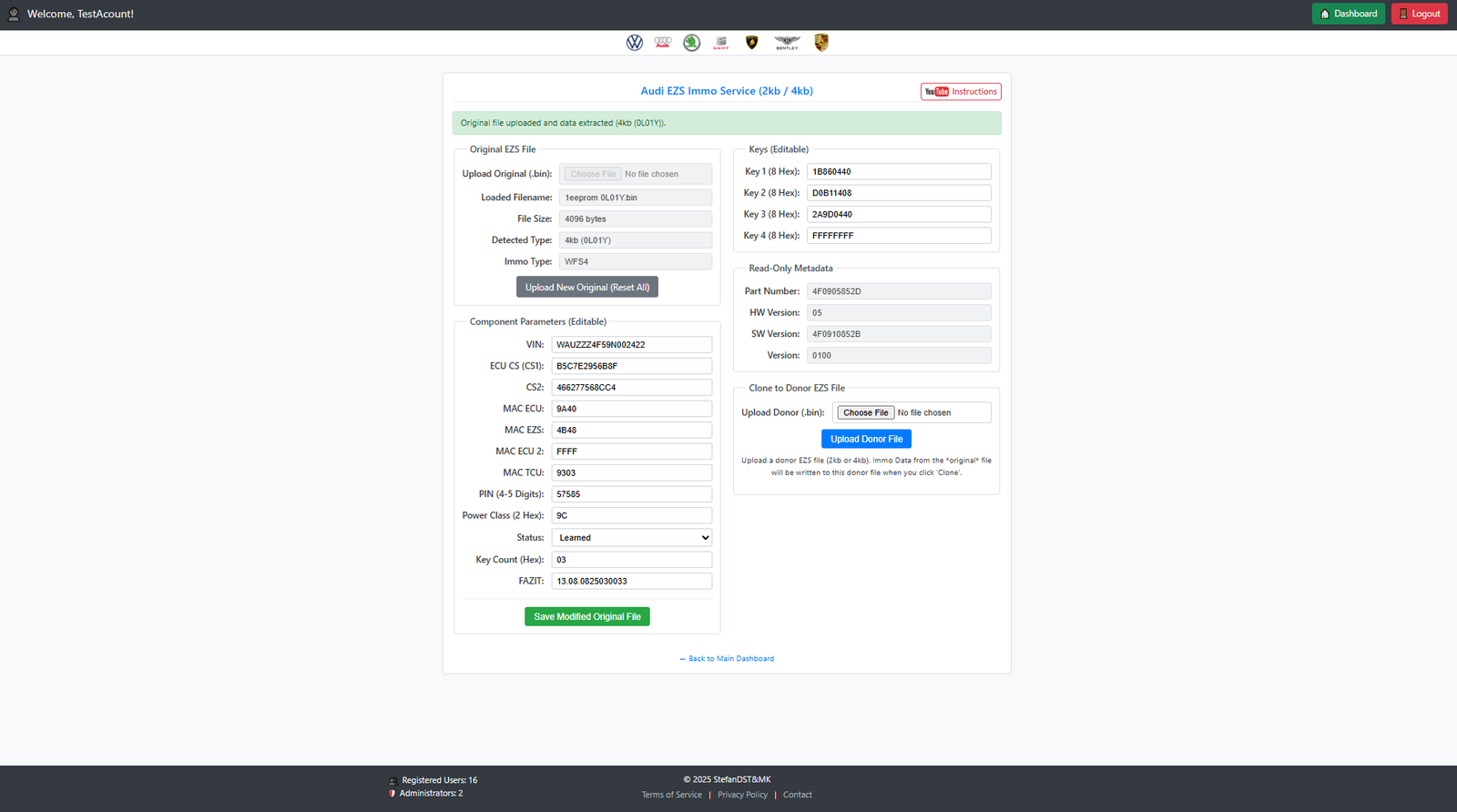Click the Original EZS File legend
Image resolution: width=1457 pixels, height=812 pixels.
point(503,149)
